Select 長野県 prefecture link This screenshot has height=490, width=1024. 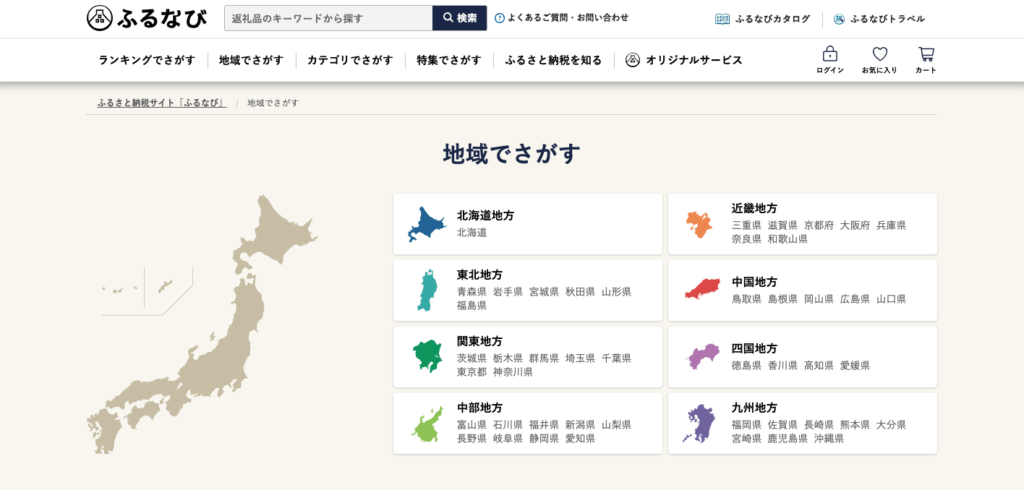472,438
